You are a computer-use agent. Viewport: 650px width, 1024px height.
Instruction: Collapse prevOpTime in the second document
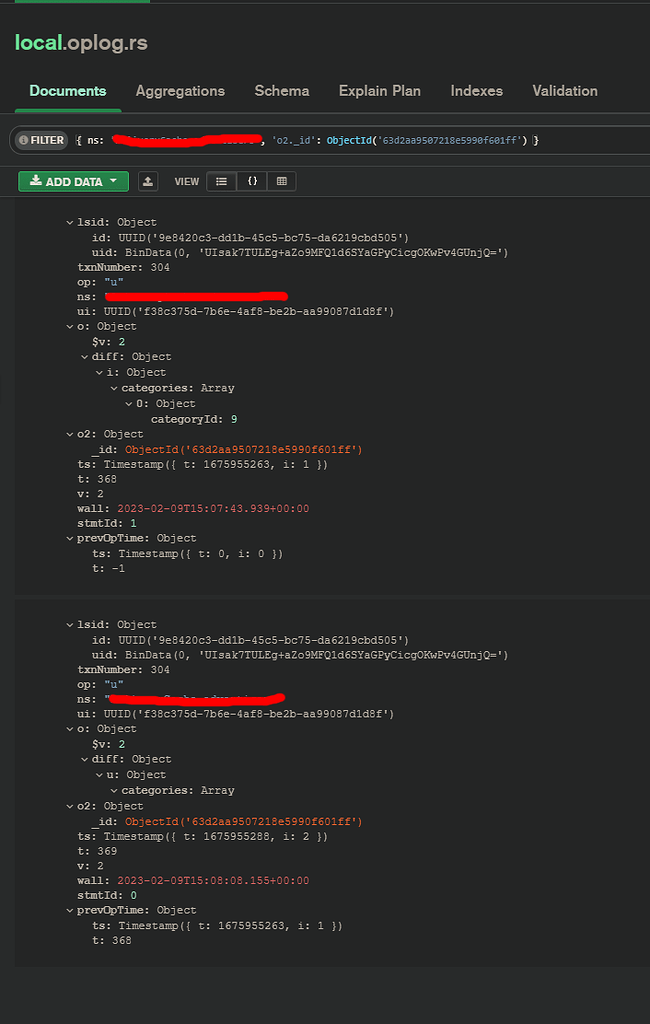69,911
